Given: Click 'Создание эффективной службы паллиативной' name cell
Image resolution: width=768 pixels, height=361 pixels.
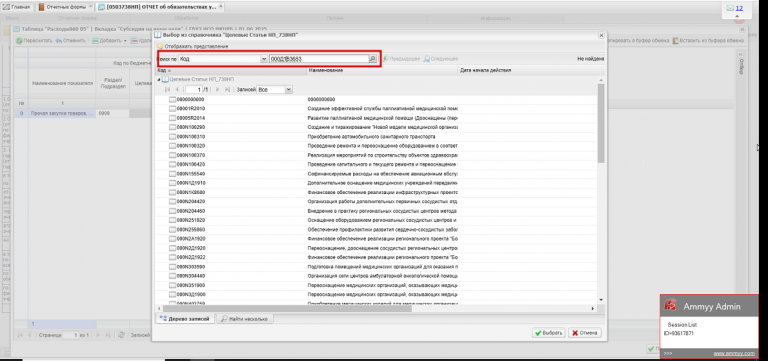Looking at the screenshot, I should coord(383,108).
